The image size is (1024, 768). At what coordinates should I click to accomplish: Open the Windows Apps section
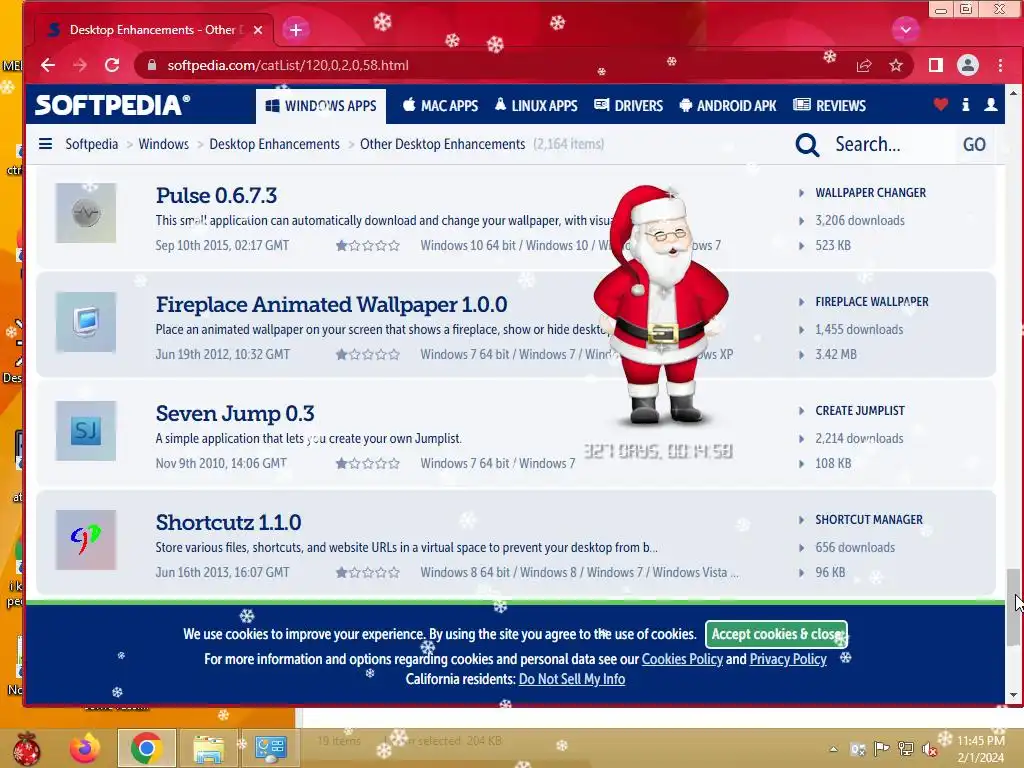(321, 106)
